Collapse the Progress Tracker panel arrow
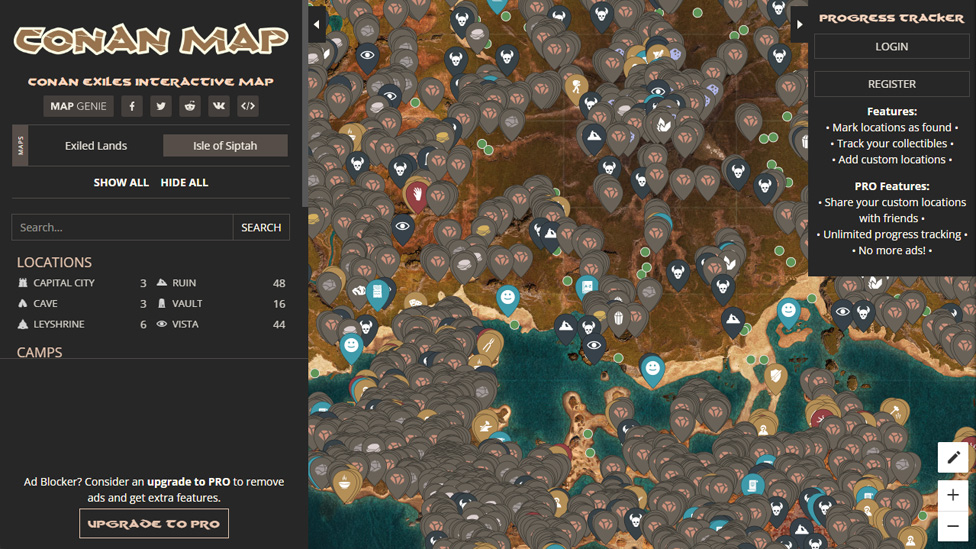Image resolution: width=976 pixels, height=549 pixels. pos(799,24)
